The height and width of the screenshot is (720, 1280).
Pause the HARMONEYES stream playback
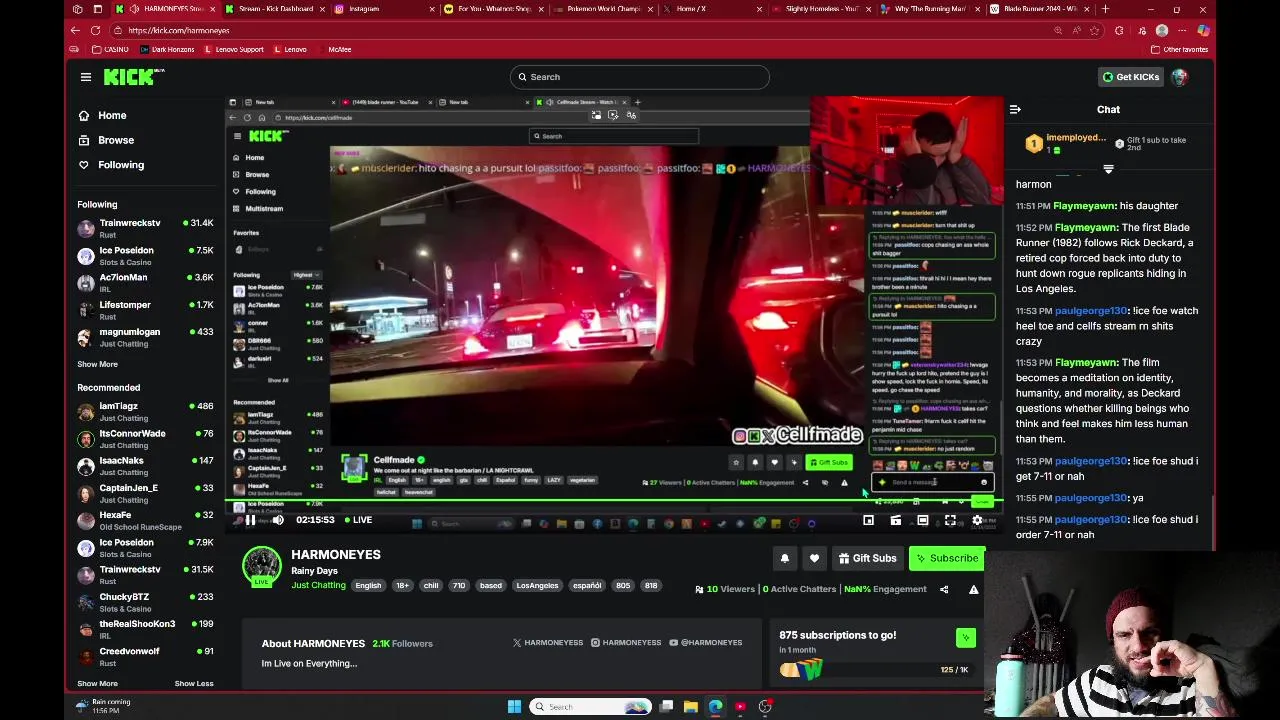click(x=250, y=520)
